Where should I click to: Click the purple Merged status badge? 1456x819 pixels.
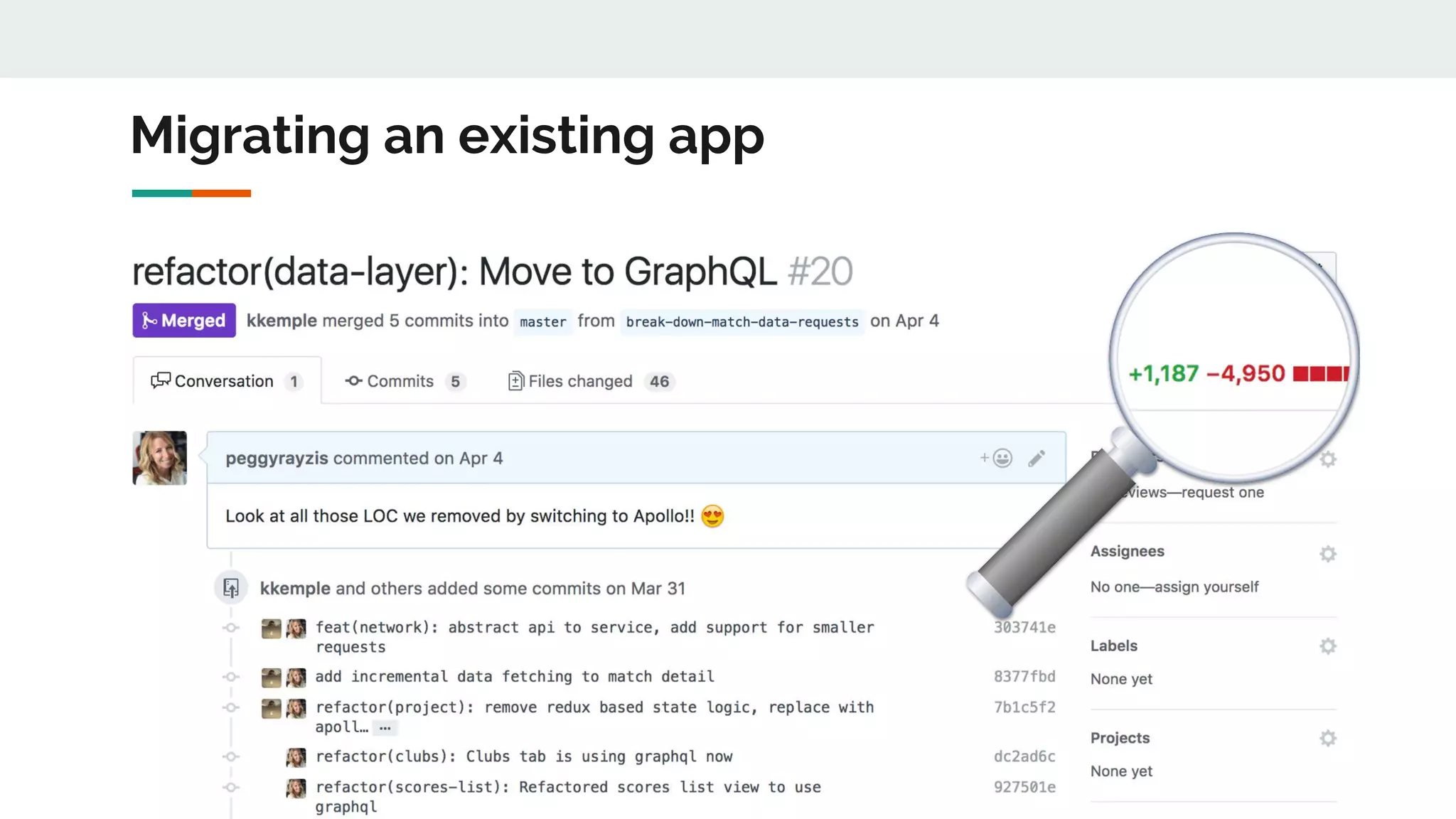(184, 321)
